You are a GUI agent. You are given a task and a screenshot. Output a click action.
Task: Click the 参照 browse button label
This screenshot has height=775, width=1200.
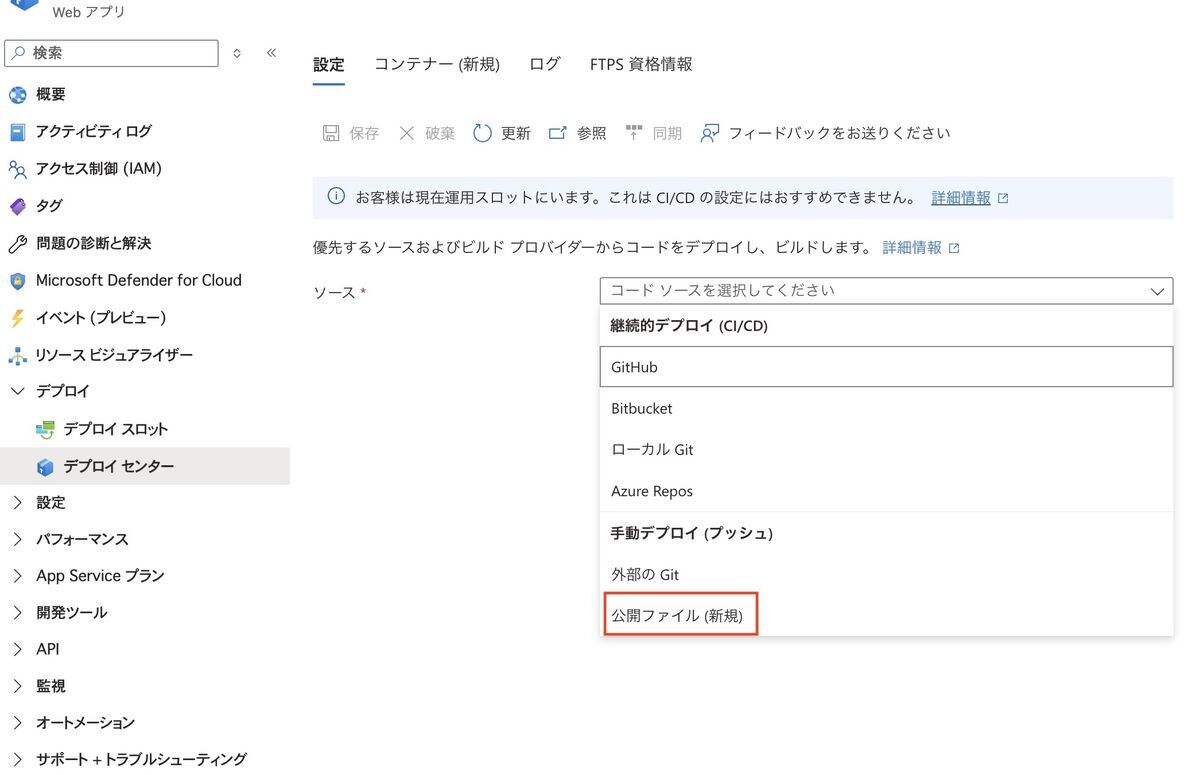tap(592, 133)
